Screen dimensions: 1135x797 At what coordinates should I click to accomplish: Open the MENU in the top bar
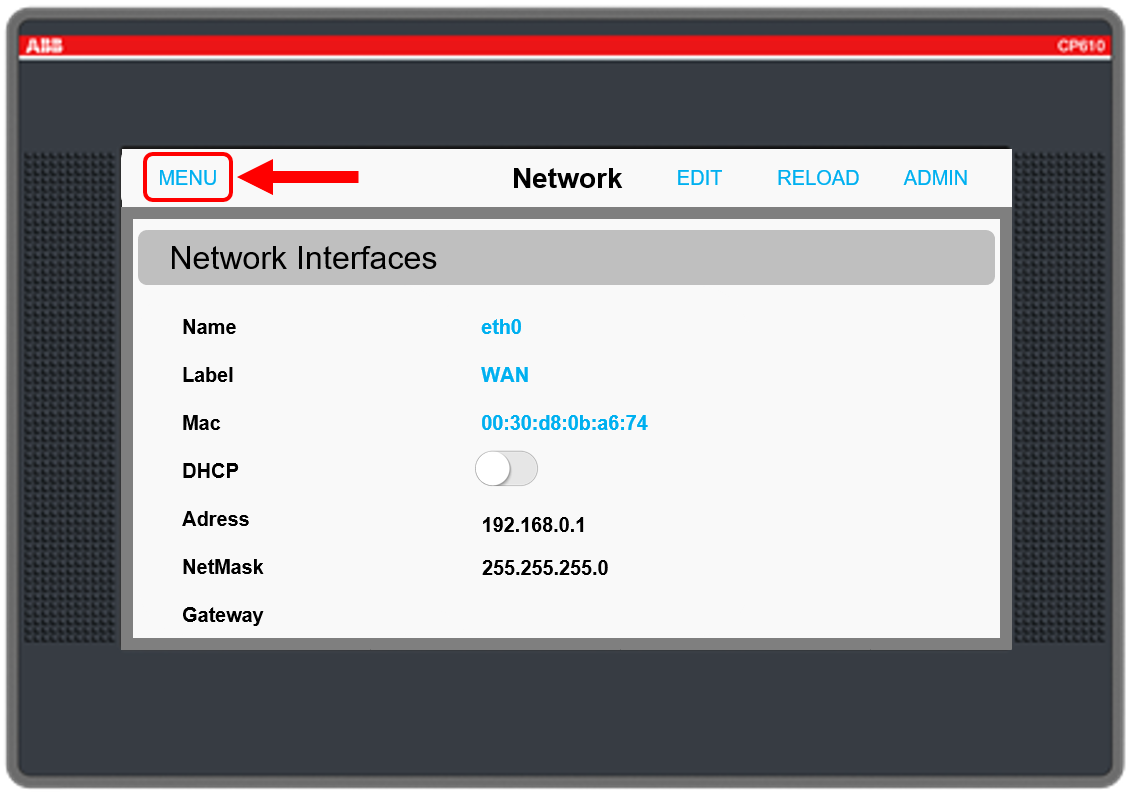pos(188,178)
